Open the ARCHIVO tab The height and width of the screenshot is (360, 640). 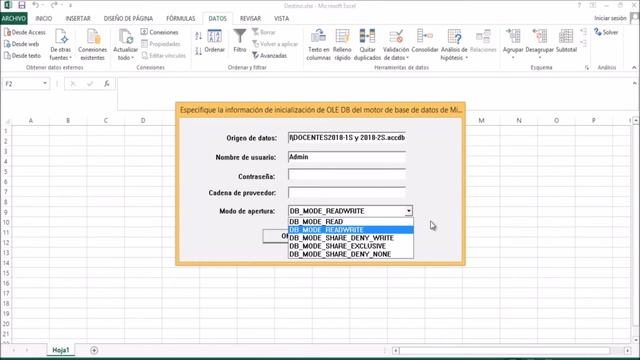point(14,18)
